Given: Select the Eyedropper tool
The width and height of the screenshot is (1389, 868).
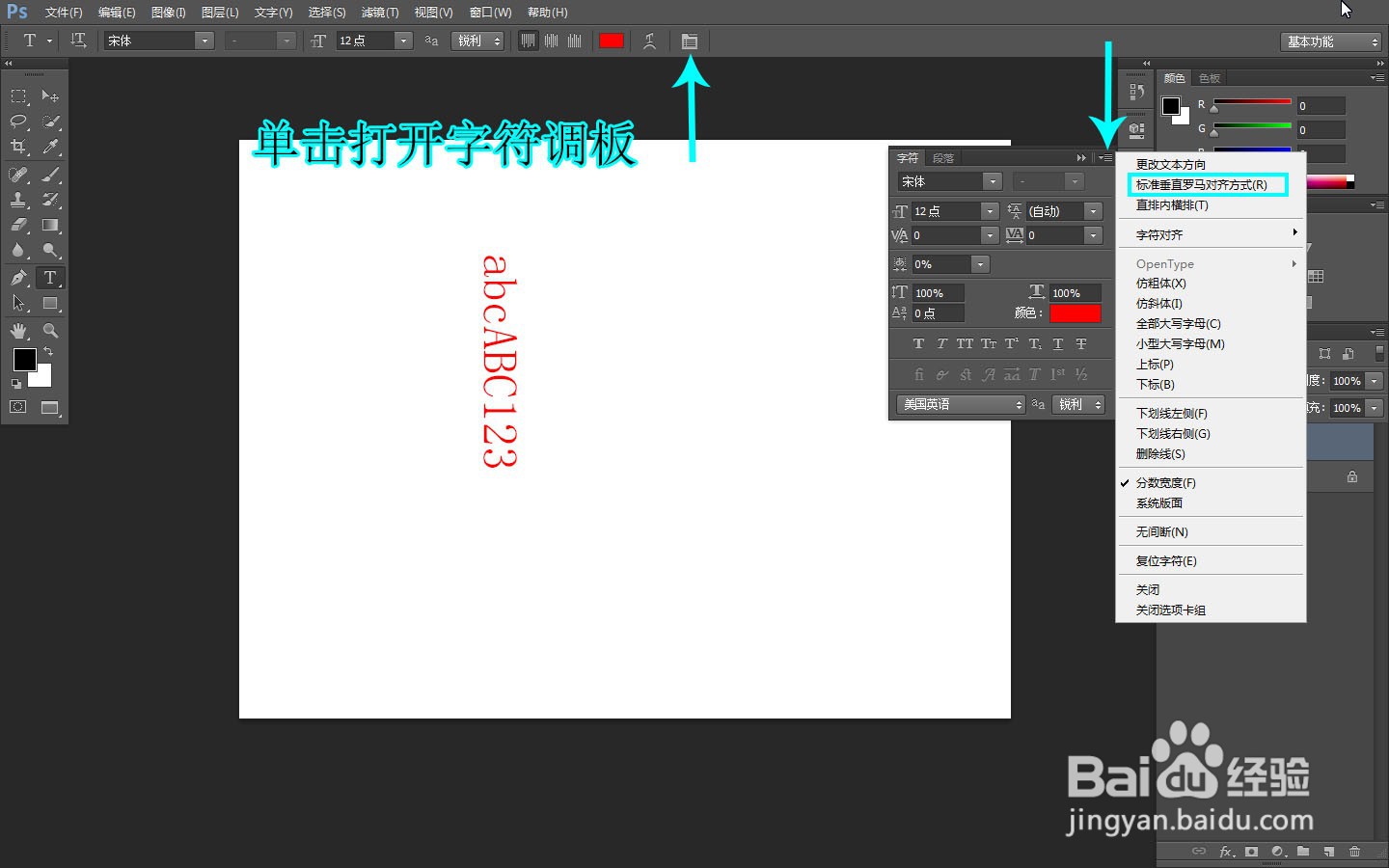Looking at the screenshot, I should click(x=50, y=147).
